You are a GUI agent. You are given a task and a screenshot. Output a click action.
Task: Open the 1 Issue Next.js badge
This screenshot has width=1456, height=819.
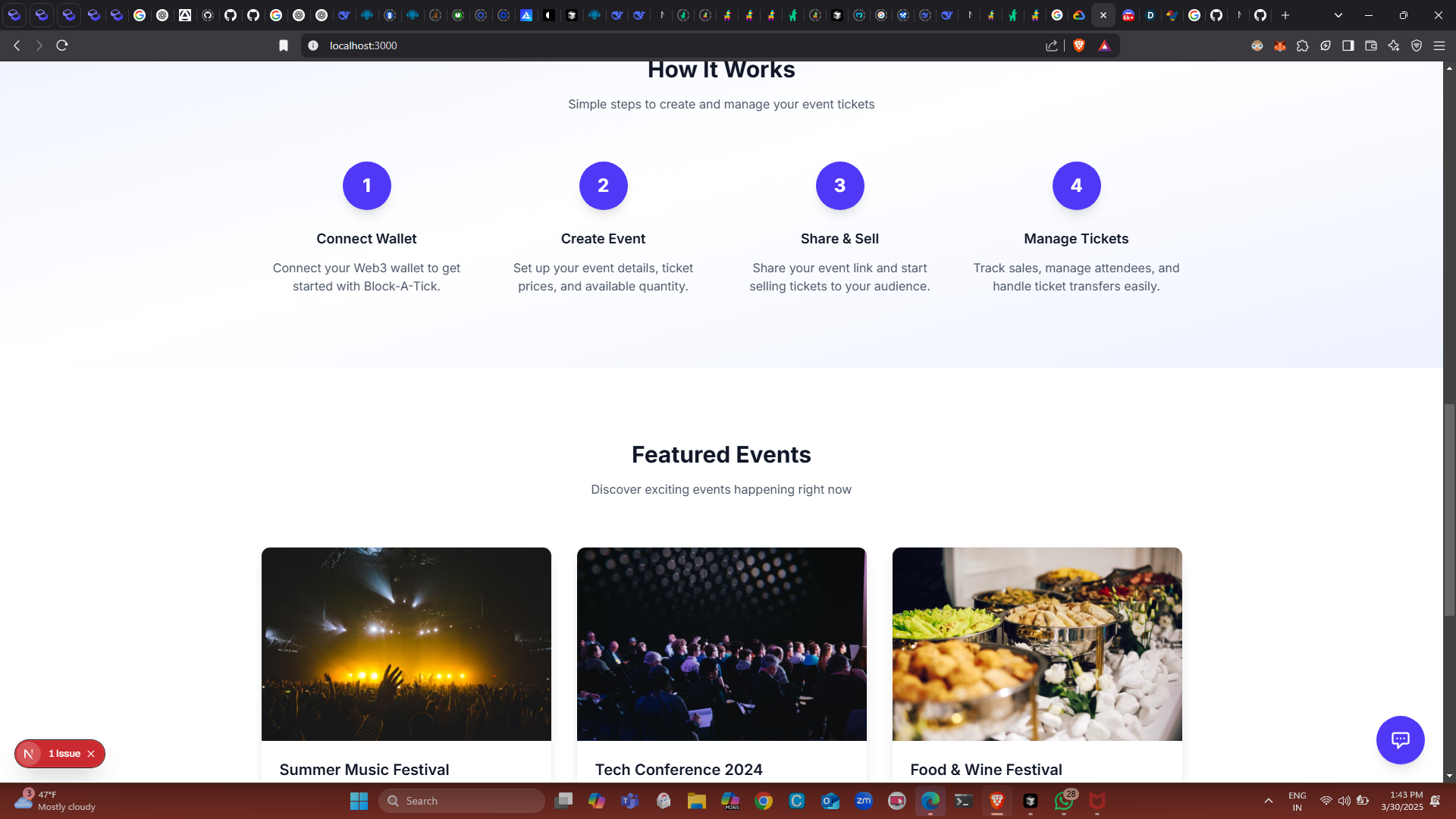(x=64, y=754)
